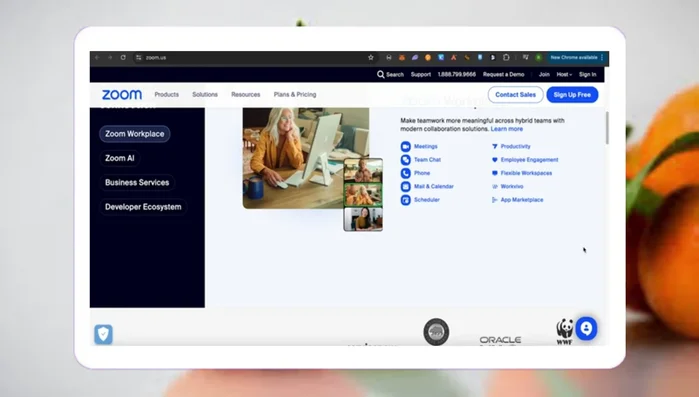Open Chrome three-dot menu

point(602,57)
